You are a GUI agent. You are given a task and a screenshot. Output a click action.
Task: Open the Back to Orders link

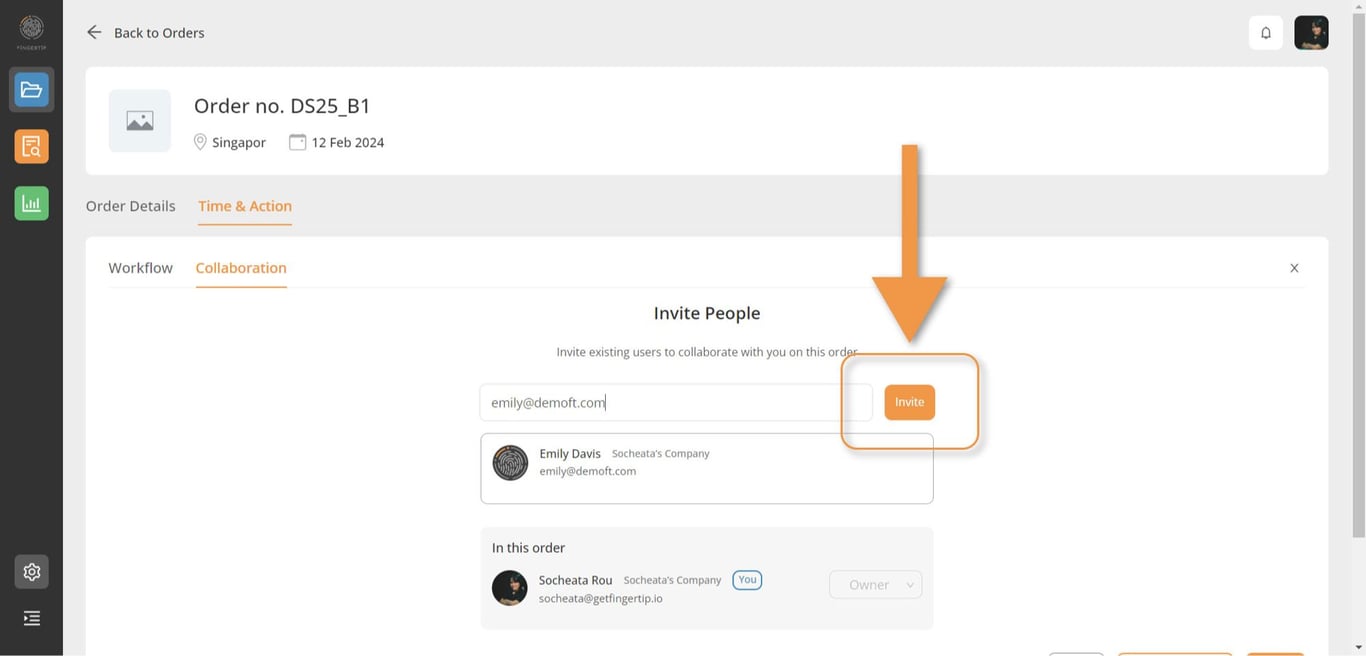click(159, 32)
